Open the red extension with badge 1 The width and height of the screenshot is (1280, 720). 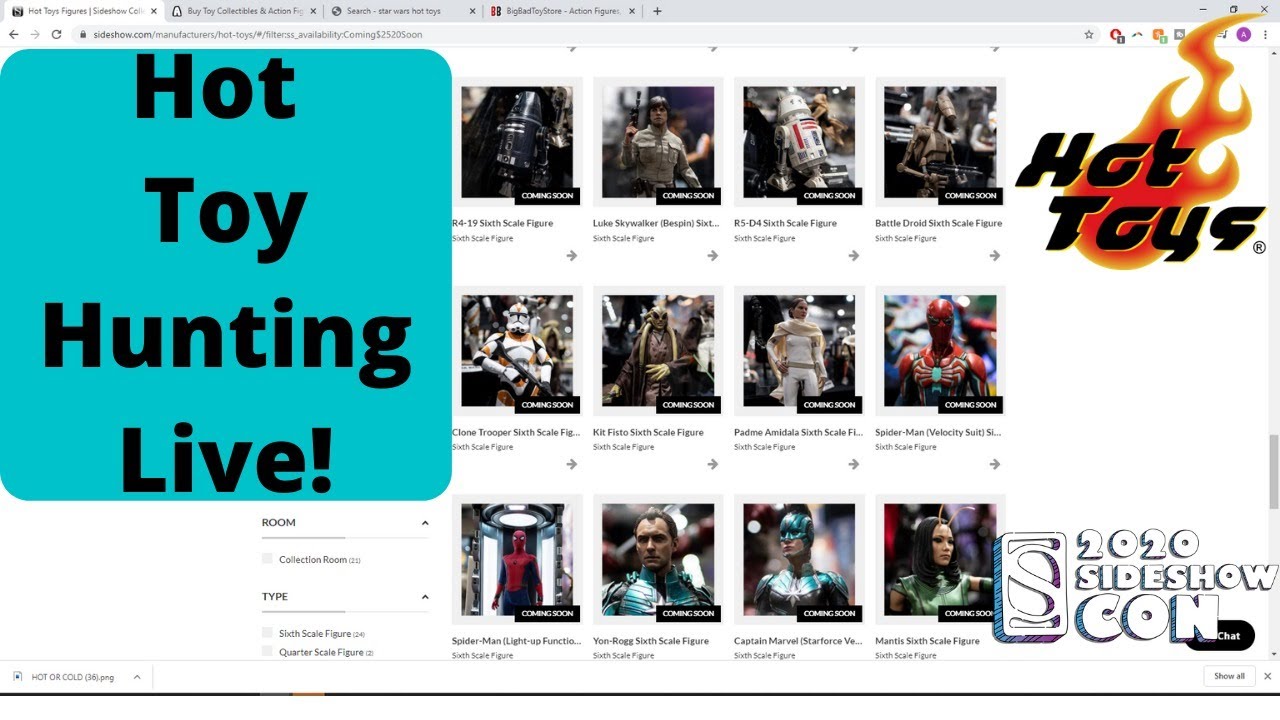[x=1117, y=34]
